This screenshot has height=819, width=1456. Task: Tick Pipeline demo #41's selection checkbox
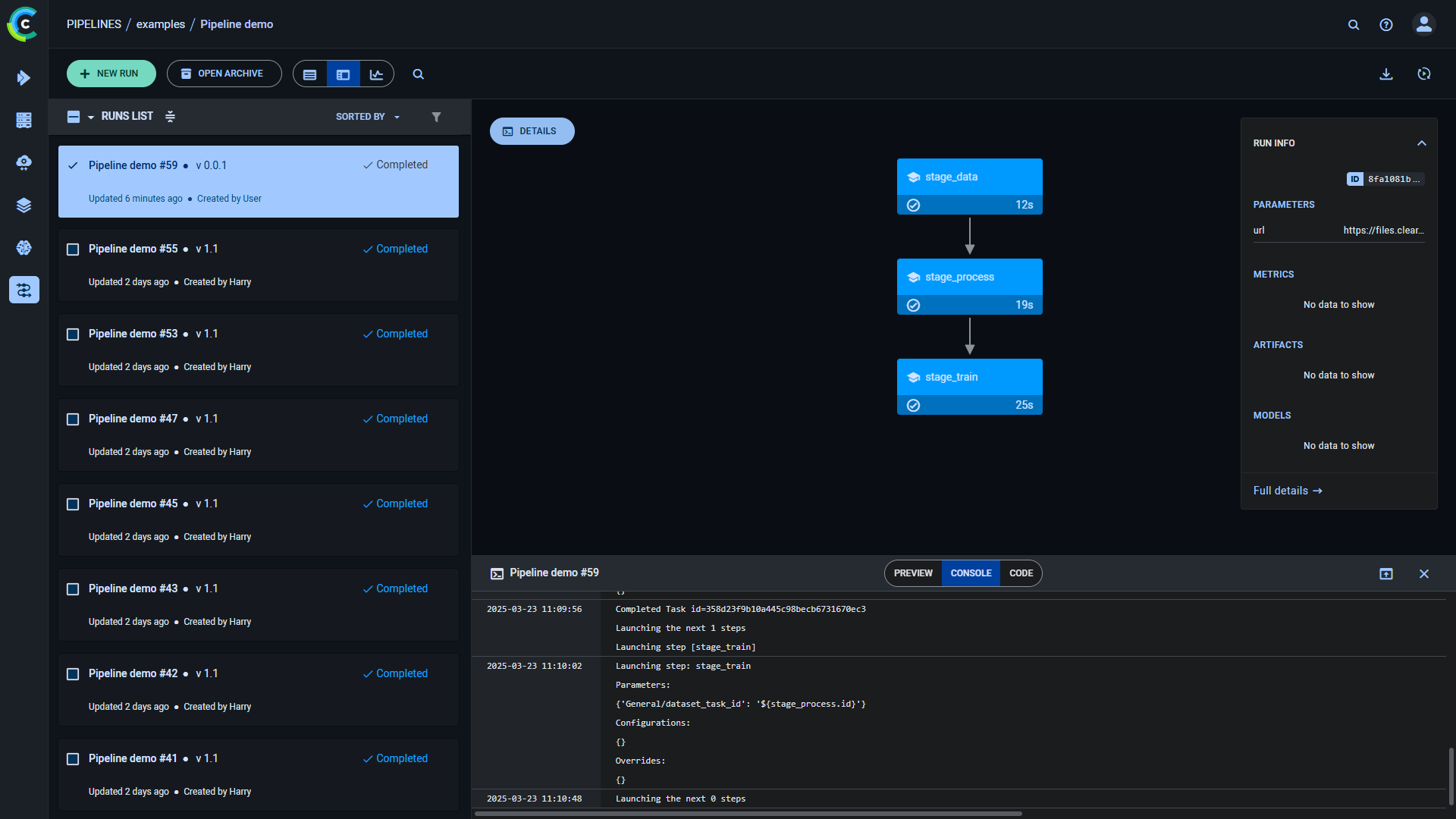coord(73,758)
